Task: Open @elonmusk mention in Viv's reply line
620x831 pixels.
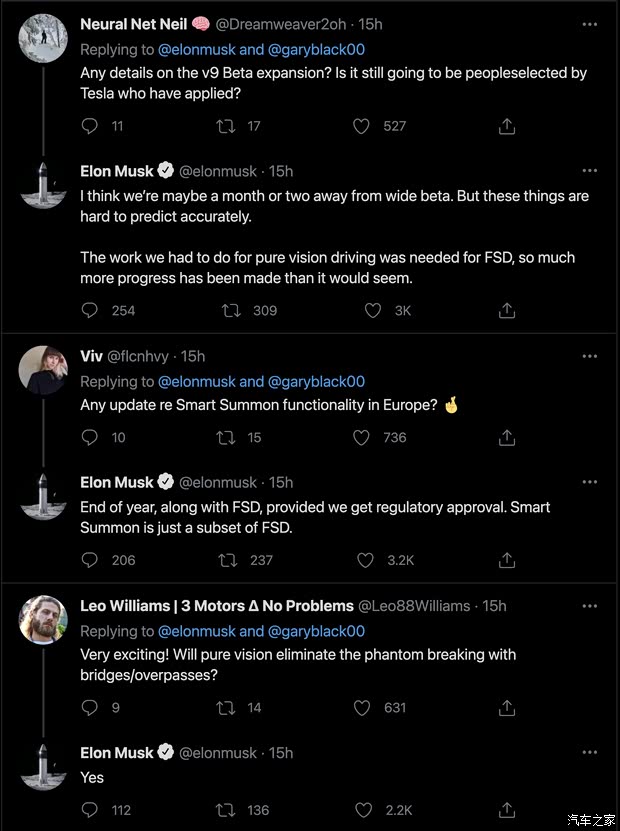Action: (196, 381)
